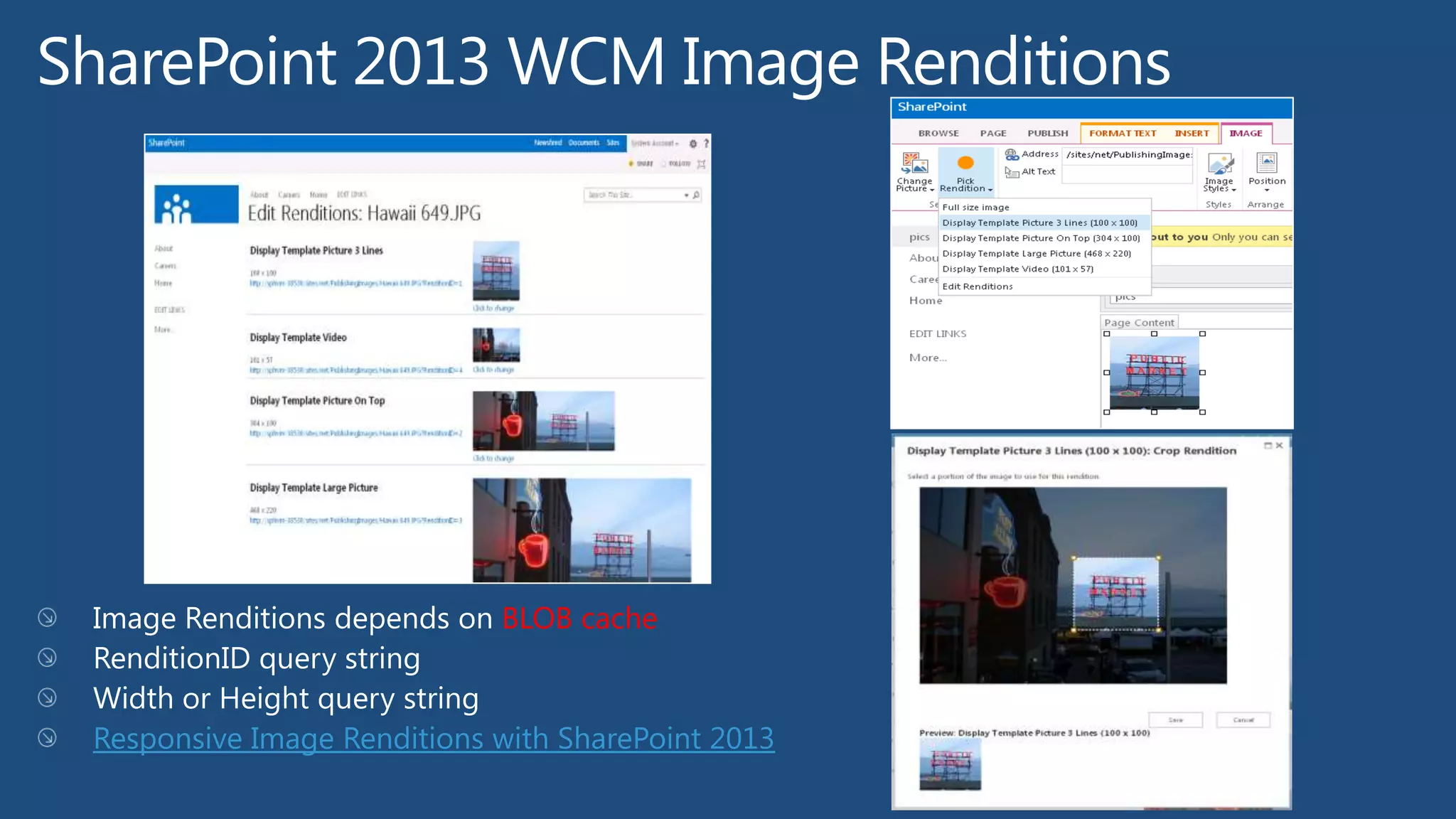Expand the Image Styles dropdown arrow
The height and width of the screenshot is (819, 1456).
point(1233,190)
